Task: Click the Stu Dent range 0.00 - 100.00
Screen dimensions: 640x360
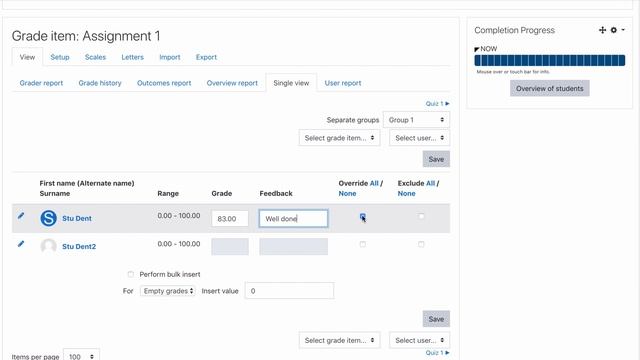Action: 178,216
